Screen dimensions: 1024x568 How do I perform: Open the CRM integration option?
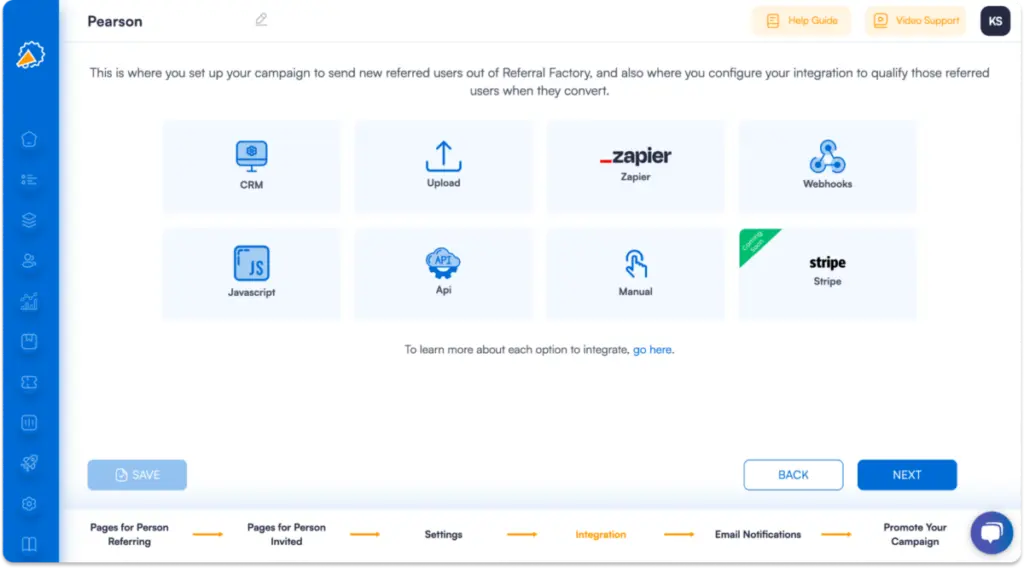[x=251, y=166]
